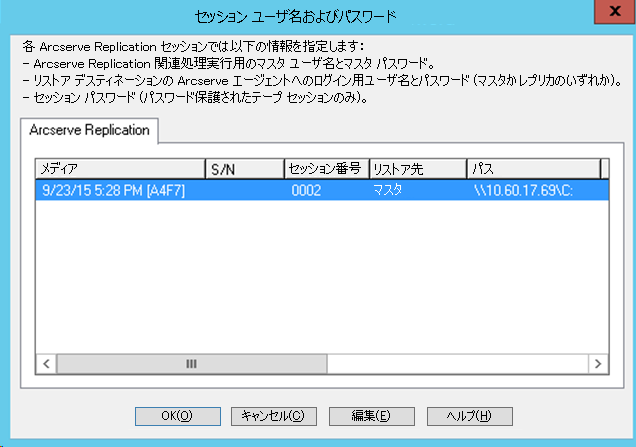
Task: Click session number 0002 cell
Action: click(x=306, y=190)
